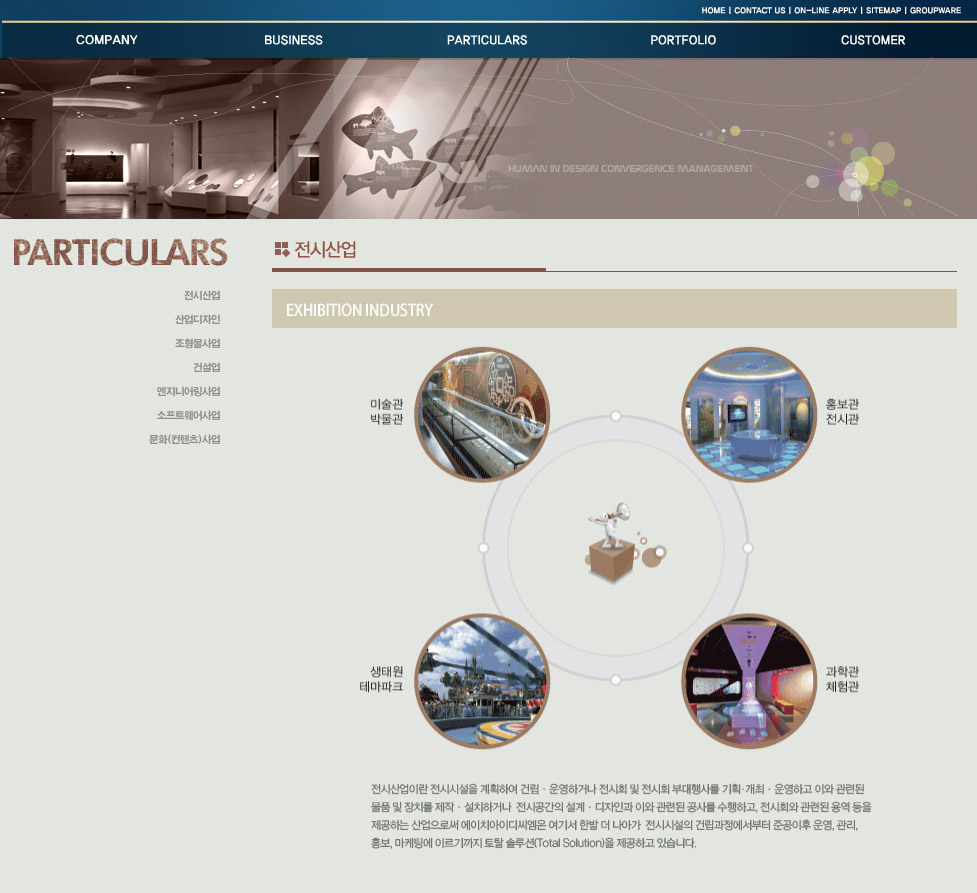The height and width of the screenshot is (893, 977).
Task: Click the large PARTICULARS sidebar title
Action: pos(120,252)
